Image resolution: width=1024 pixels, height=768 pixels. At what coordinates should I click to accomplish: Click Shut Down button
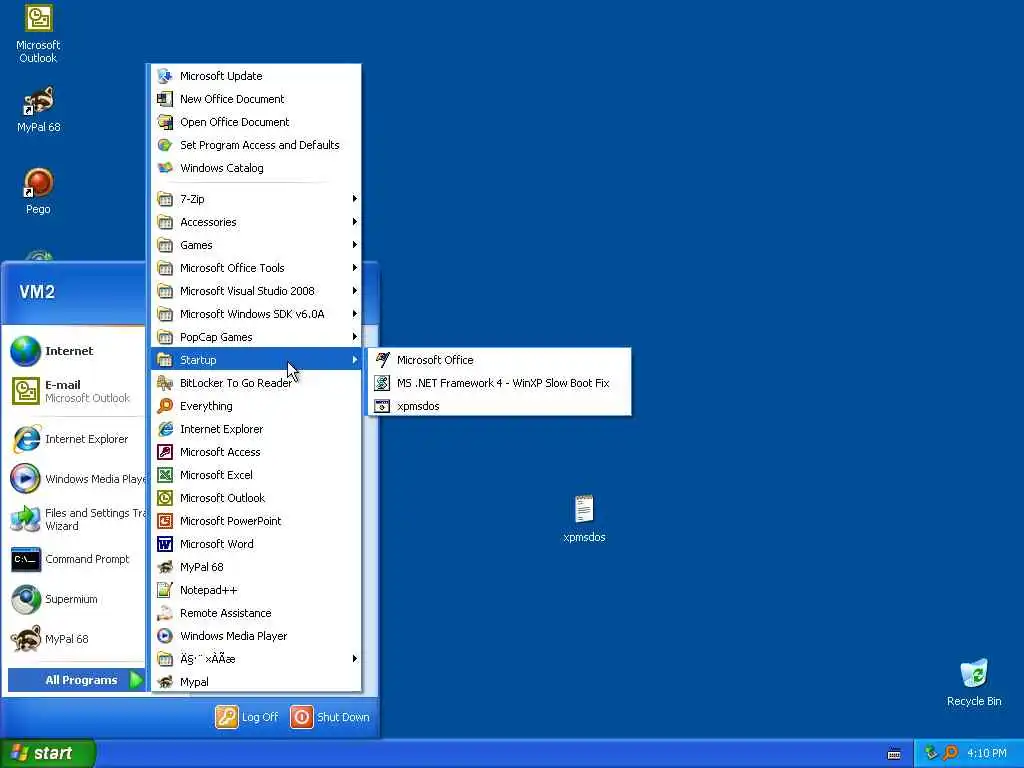(x=330, y=717)
